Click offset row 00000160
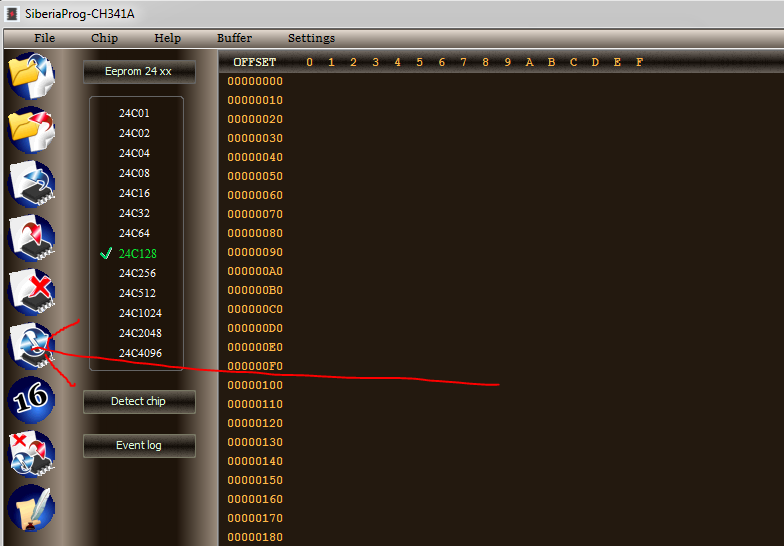784x546 pixels. [255, 499]
